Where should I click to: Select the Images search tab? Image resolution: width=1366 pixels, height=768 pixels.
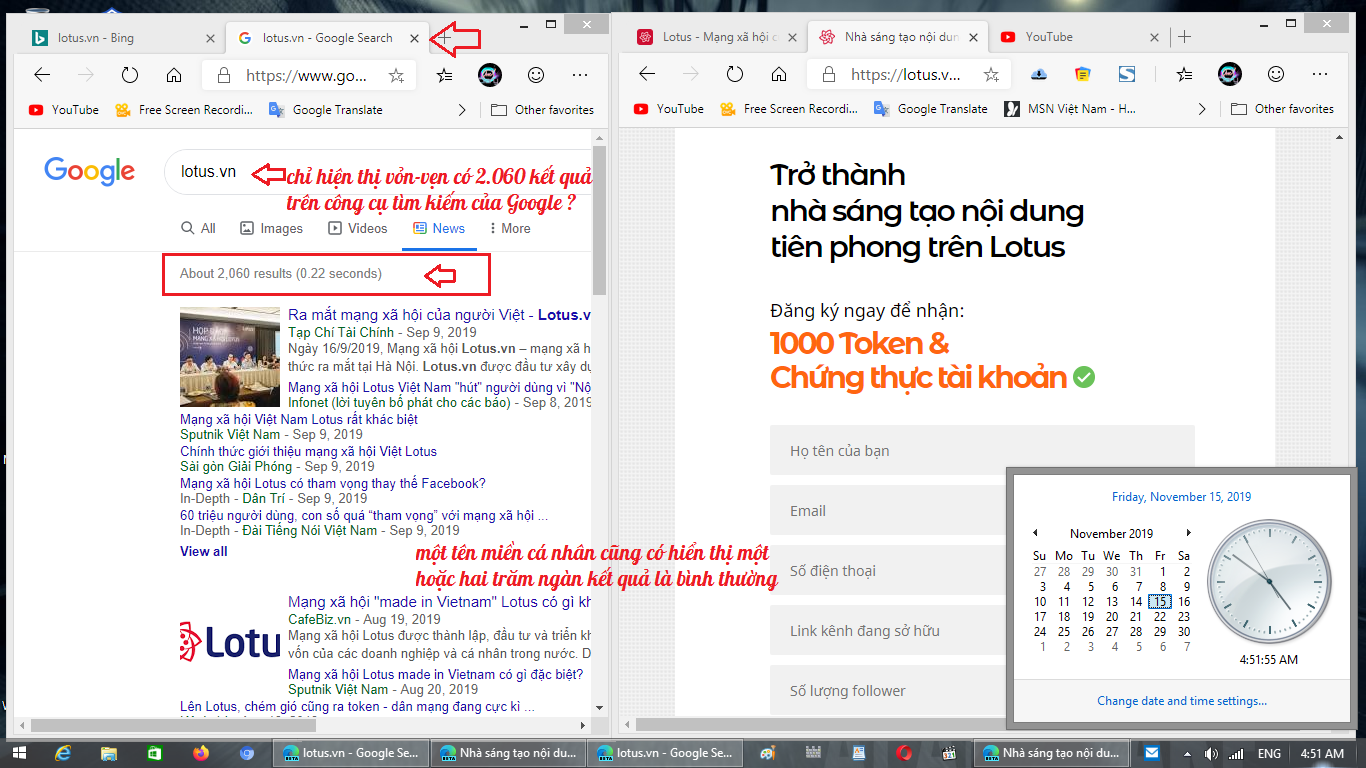coord(271,228)
